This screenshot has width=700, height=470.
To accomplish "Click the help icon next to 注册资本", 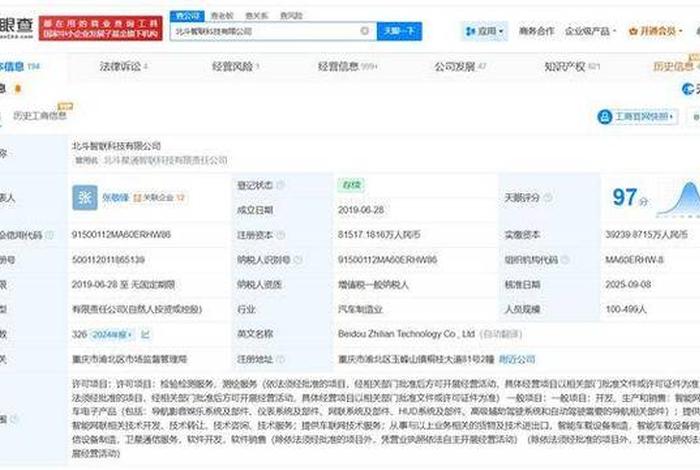I will 280,235.
